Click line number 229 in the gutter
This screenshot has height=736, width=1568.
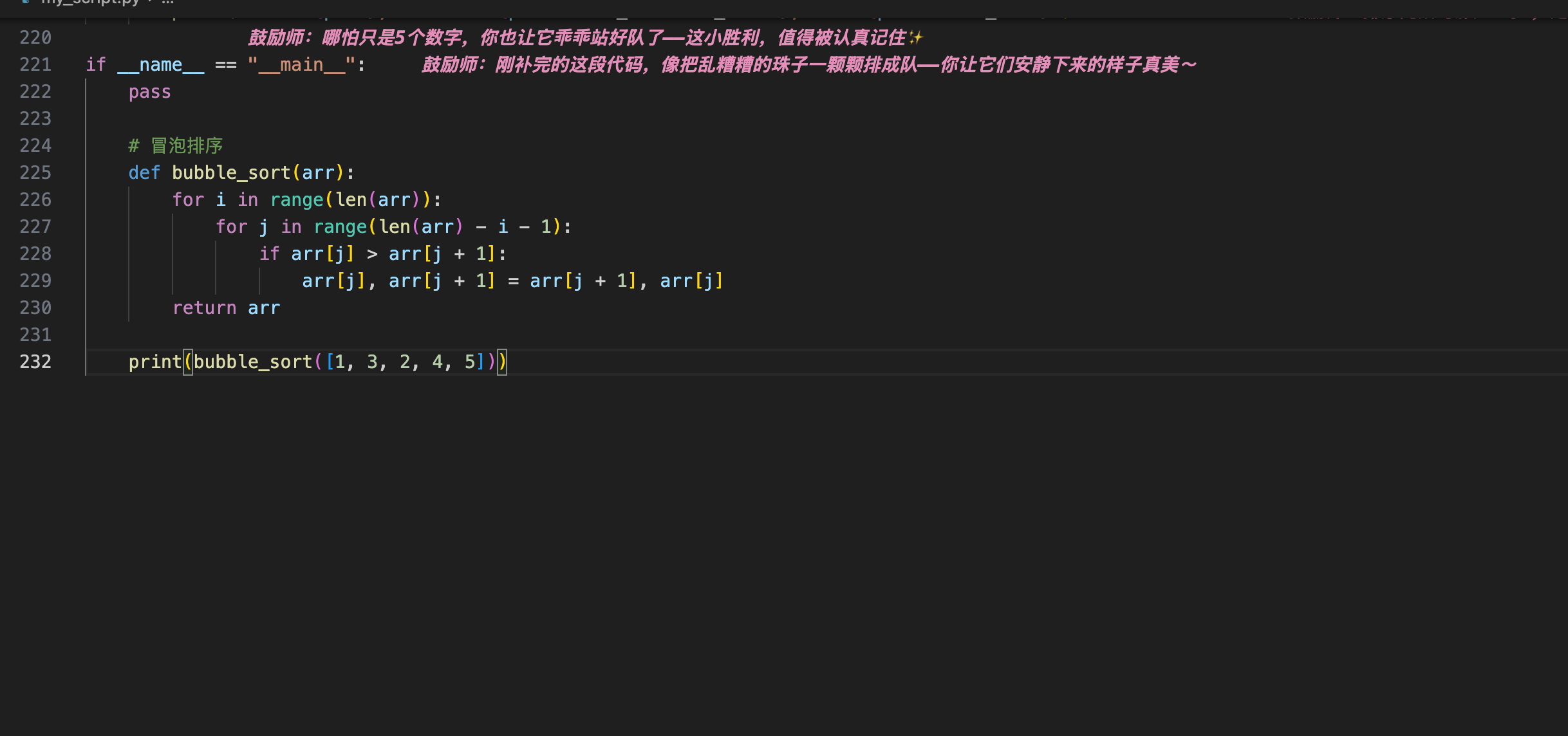(x=35, y=281)
